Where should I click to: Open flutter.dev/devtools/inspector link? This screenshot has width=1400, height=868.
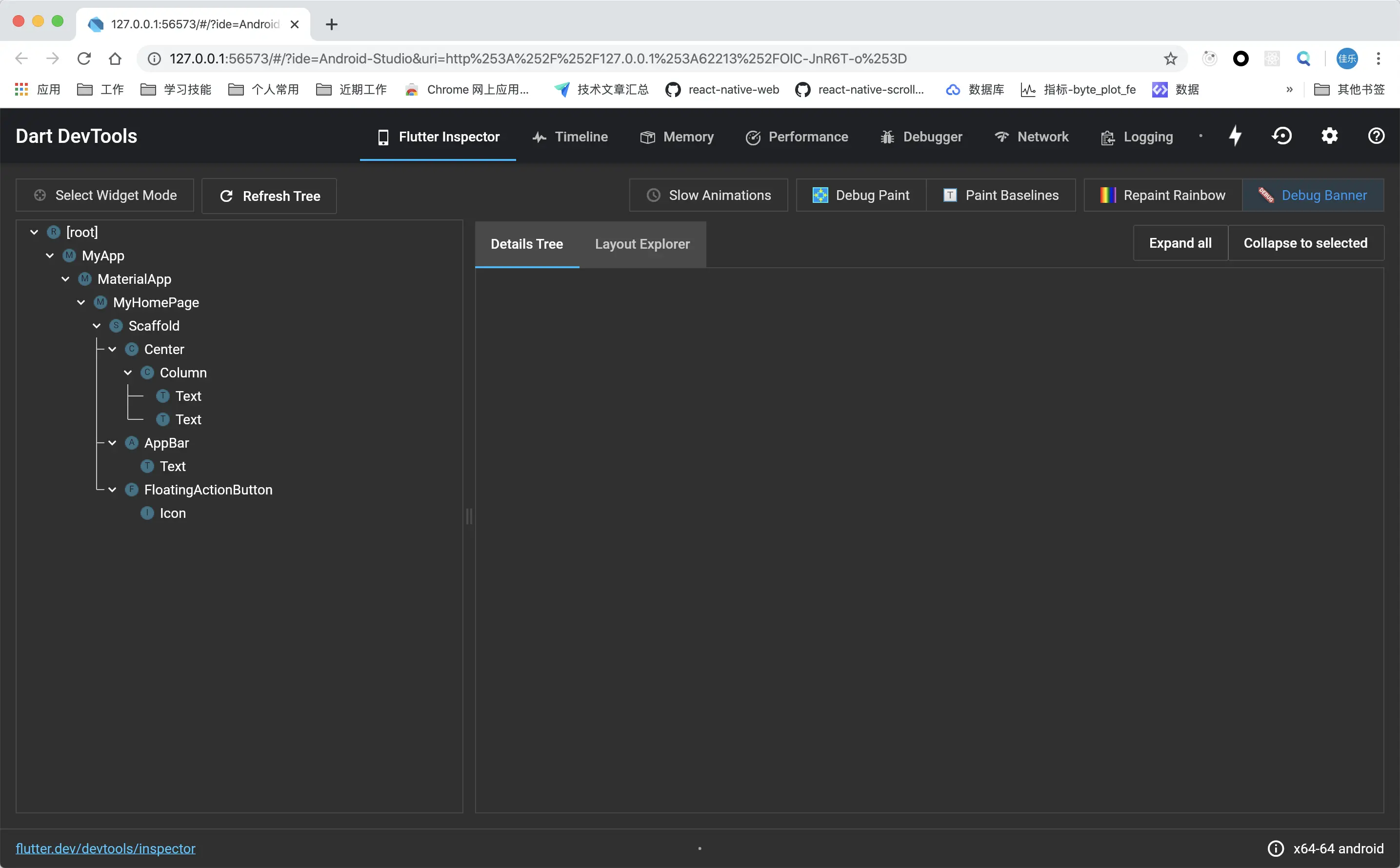106,848
